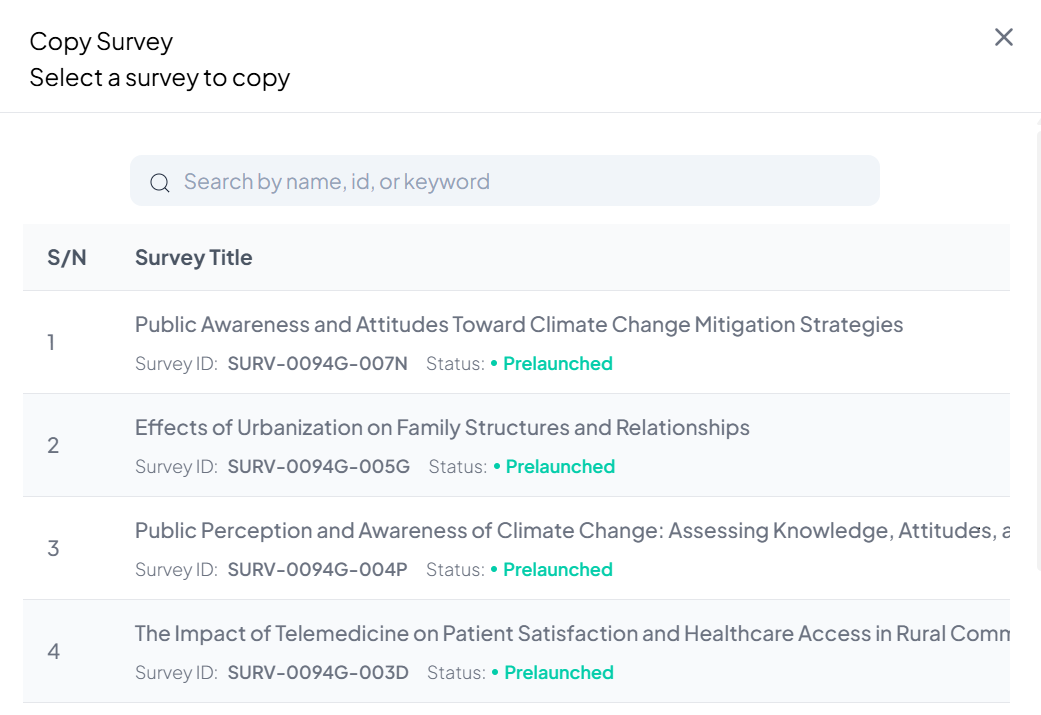The width and height of the screenshot is (1041, 715).
Task: Close the Copy Survey dialog
Action: pos(1004,38)
